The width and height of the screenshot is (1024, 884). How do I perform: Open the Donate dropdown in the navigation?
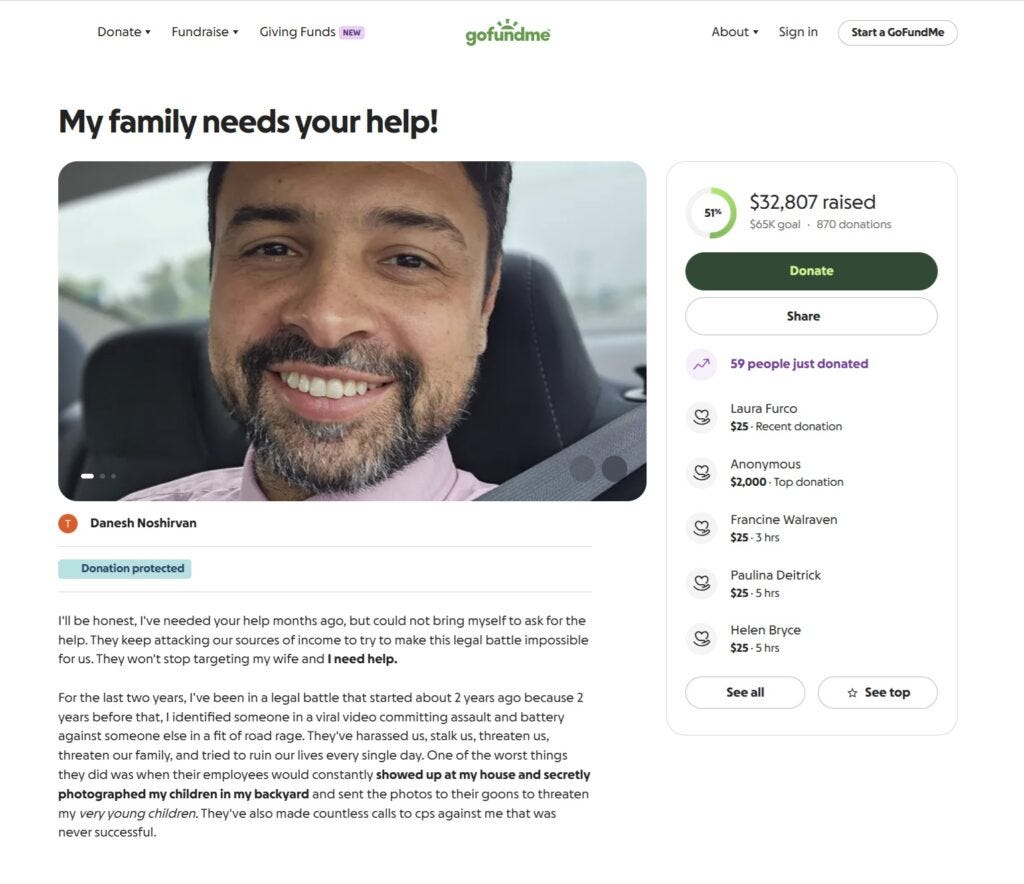click(122, 31)
